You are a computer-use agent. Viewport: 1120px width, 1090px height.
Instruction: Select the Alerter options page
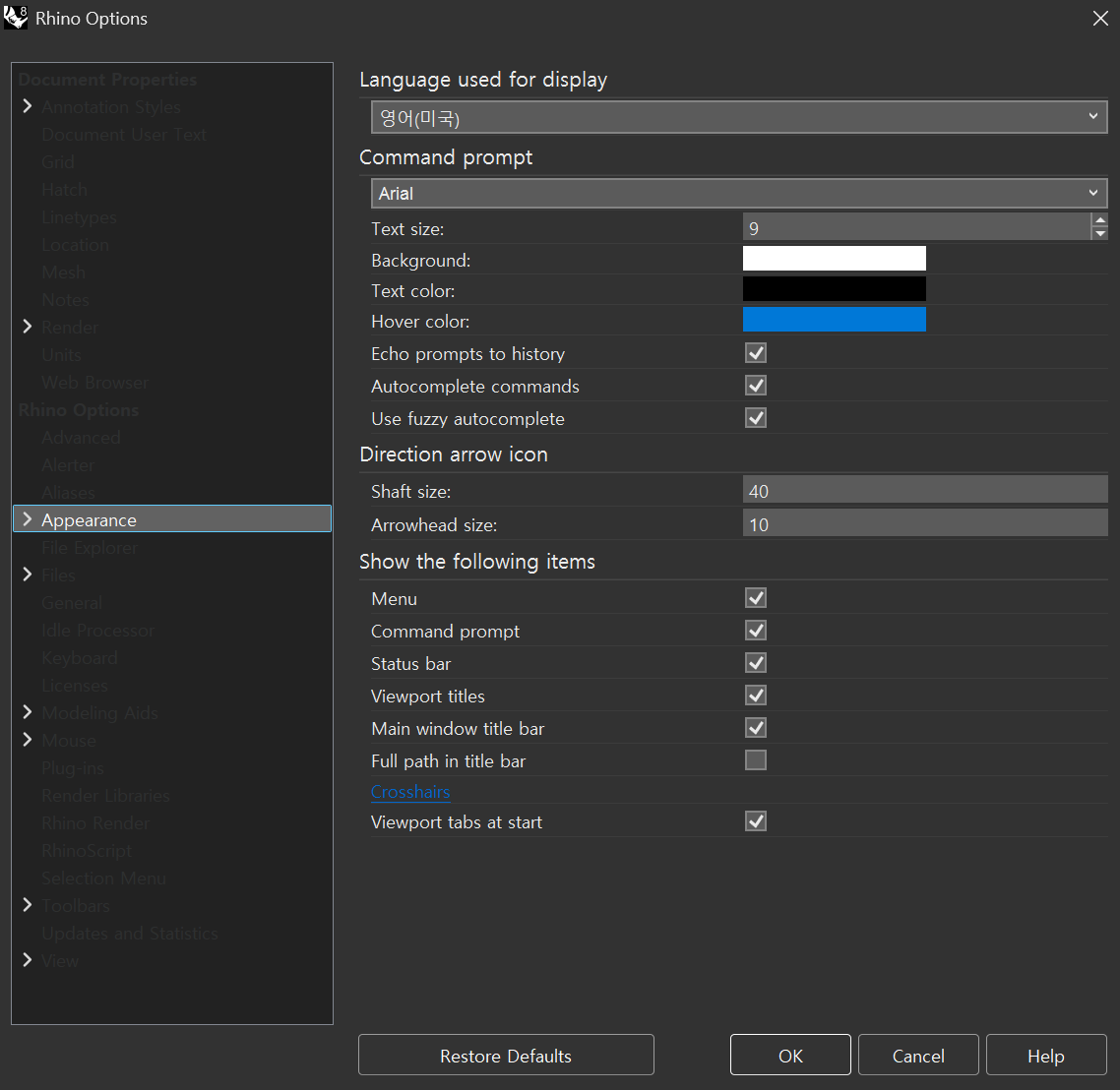(68, 464)
